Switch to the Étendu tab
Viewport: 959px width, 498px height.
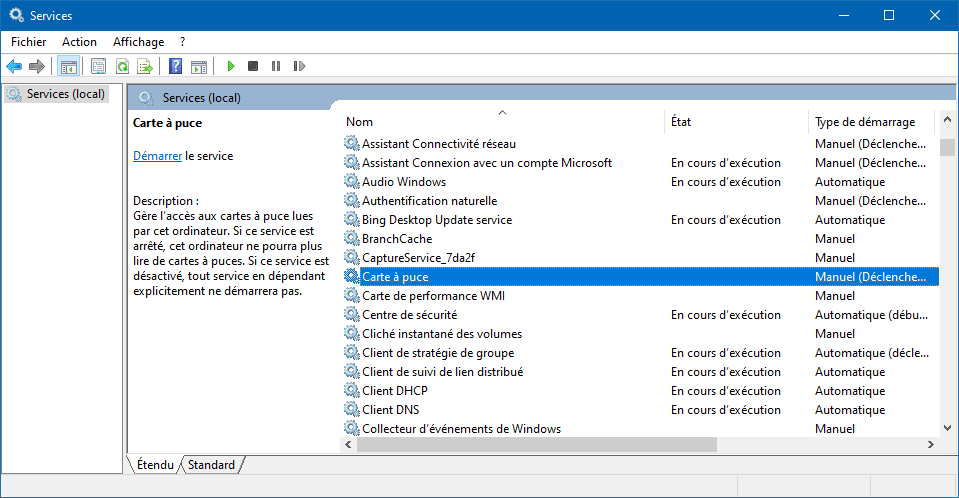tap(155, 464)
